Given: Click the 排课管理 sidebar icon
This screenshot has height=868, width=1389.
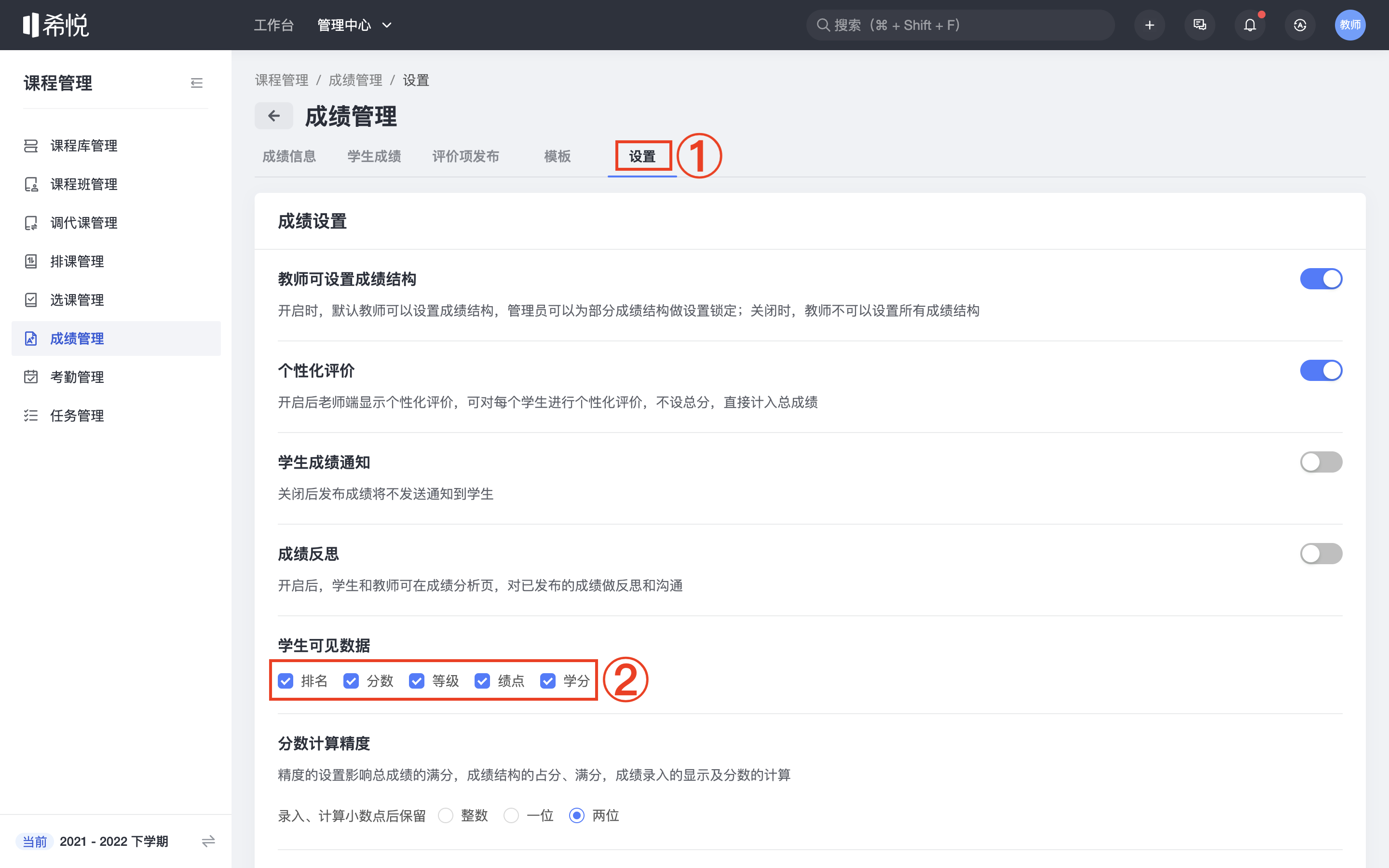Looking at the screenshot, I should (31, 261).
